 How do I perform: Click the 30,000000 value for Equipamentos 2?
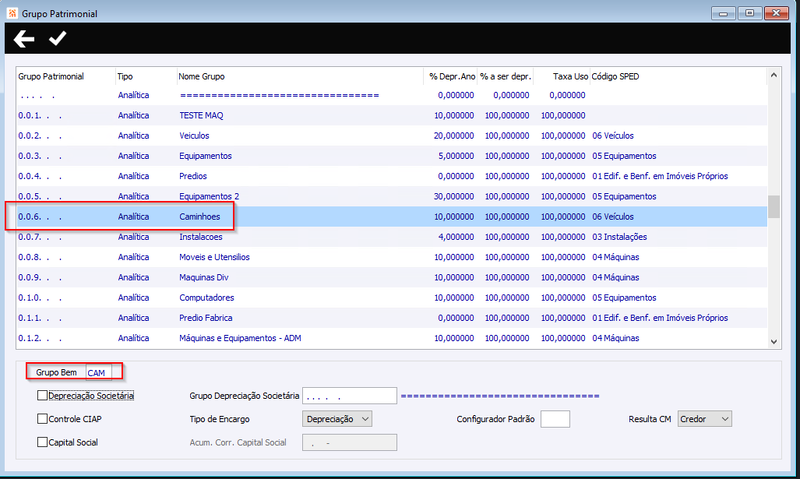pyautogui.click(x=454, y=196)
